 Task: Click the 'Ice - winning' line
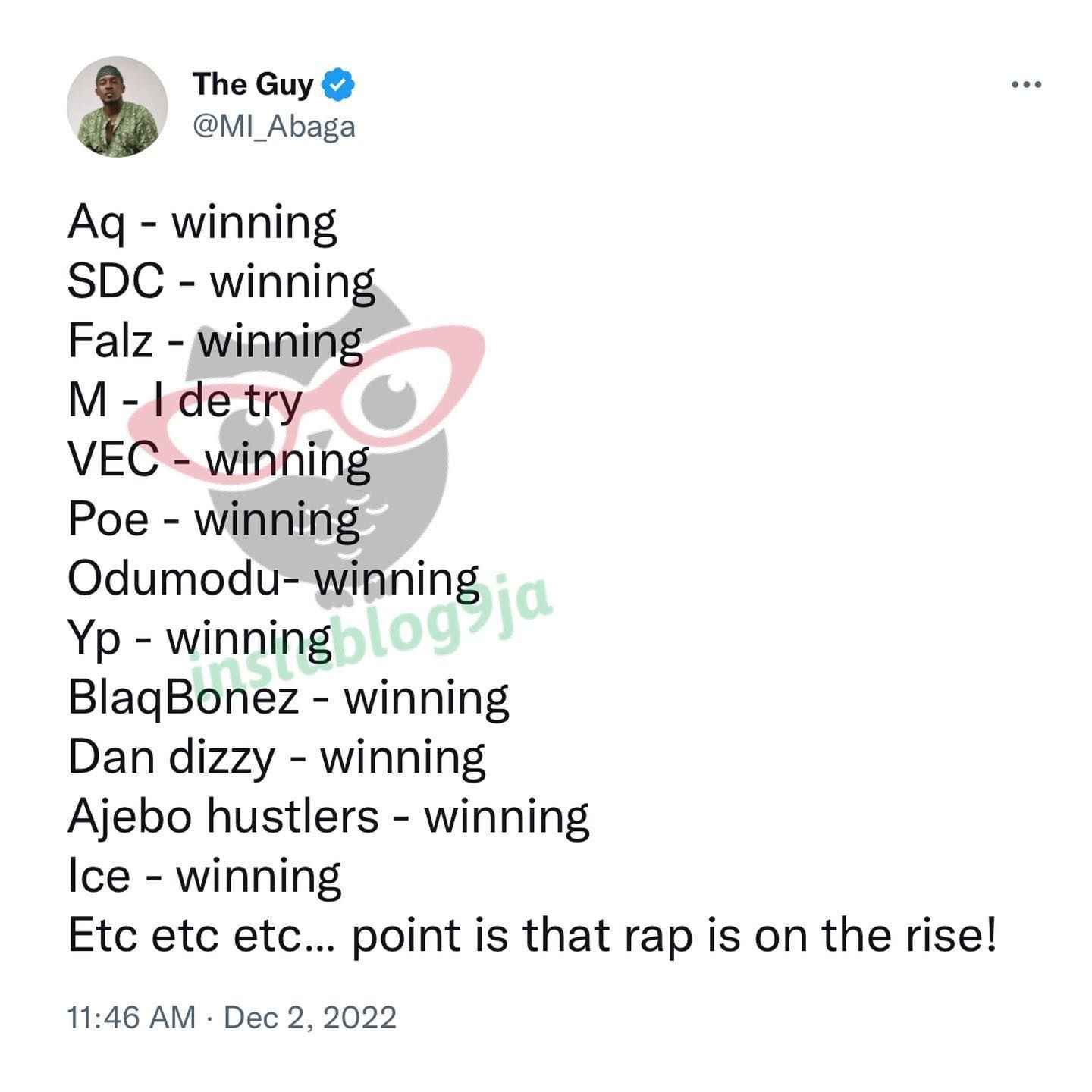tap(205, 876)
